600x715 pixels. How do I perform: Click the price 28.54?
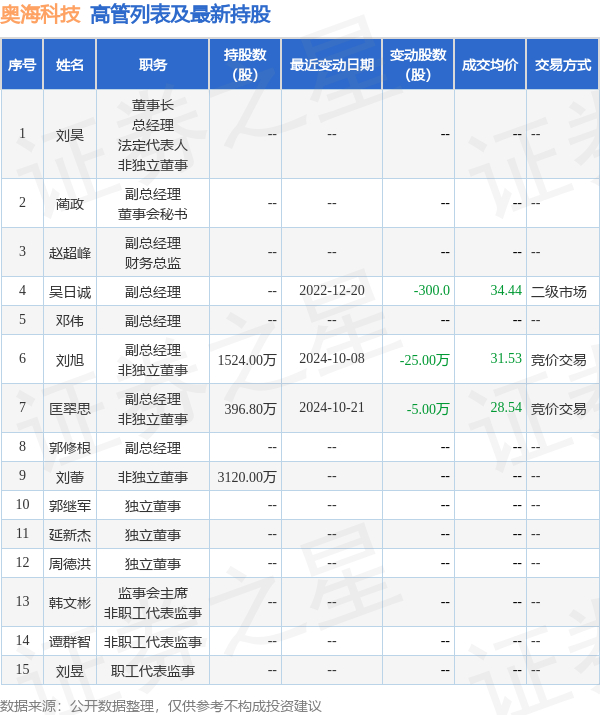tap(506, 407)
